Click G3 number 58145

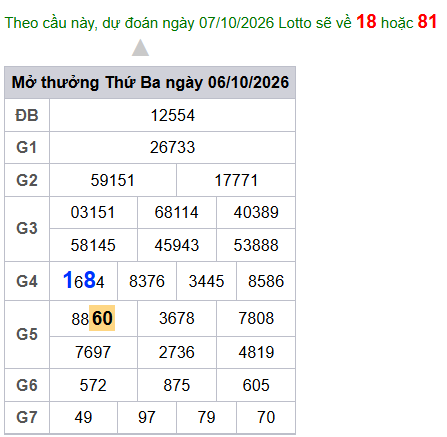click(x=93, y=245)
